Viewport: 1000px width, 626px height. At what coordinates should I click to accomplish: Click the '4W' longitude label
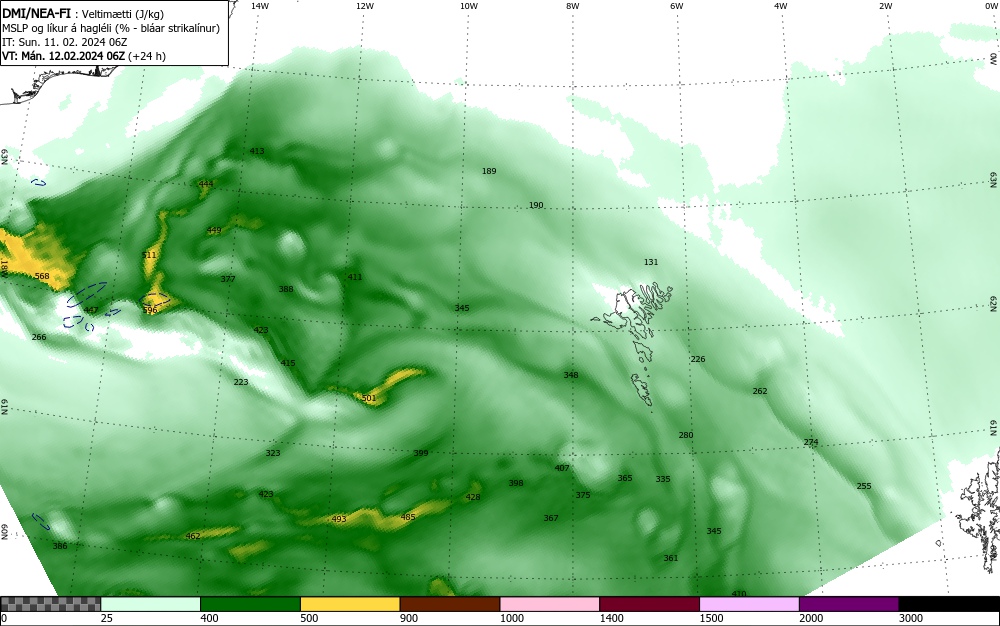(x=781, y=6)
